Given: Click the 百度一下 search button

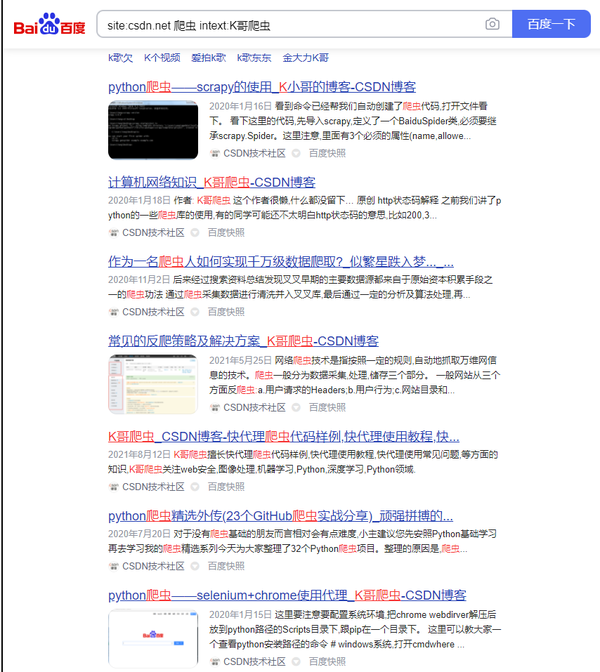Looking at the screenshot, I should [551, 24].
